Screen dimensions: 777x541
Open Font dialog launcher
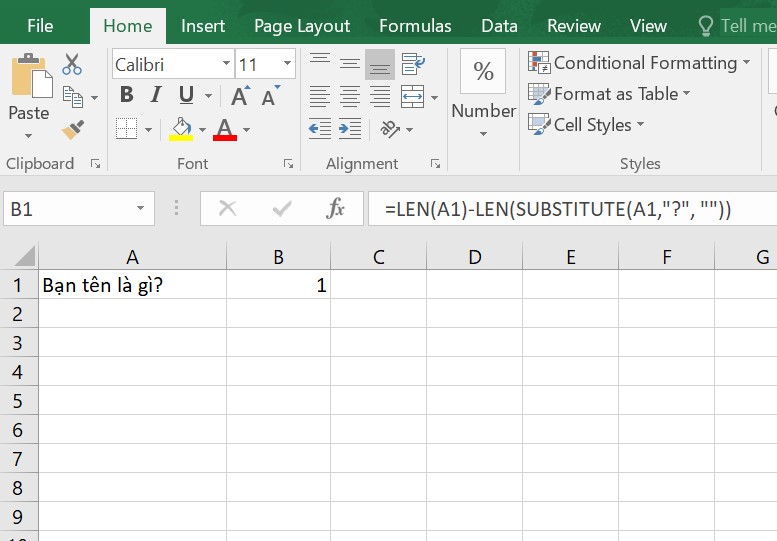(288, 164)
